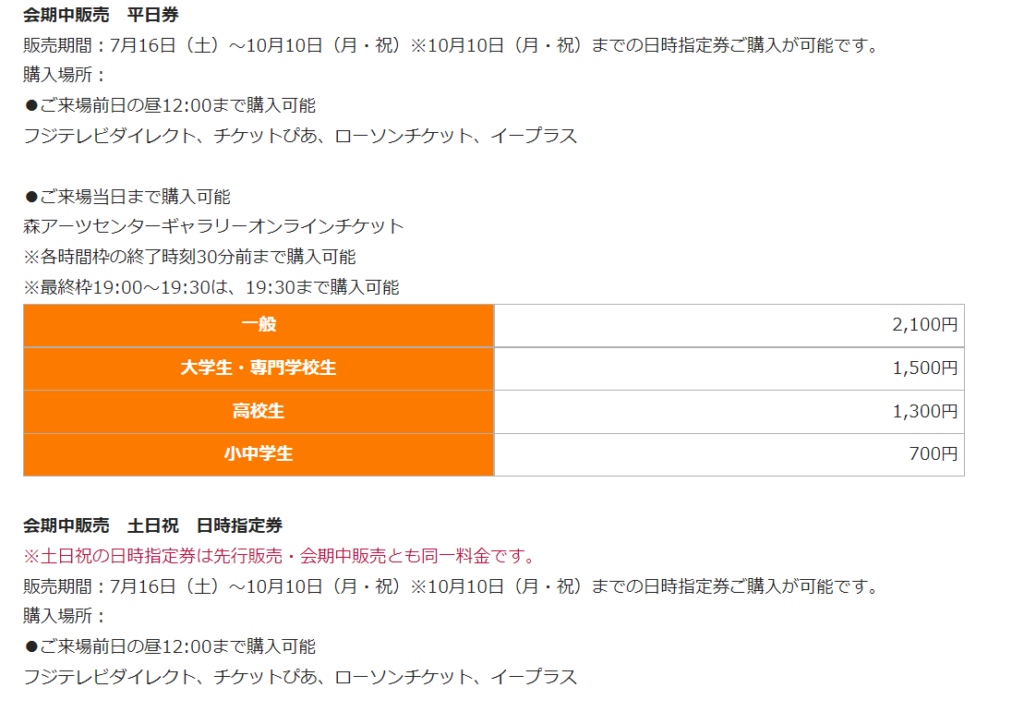Screen dimensions: 1024x712
Task: Click the 1,300円 price cell
Action: [729, 412]
